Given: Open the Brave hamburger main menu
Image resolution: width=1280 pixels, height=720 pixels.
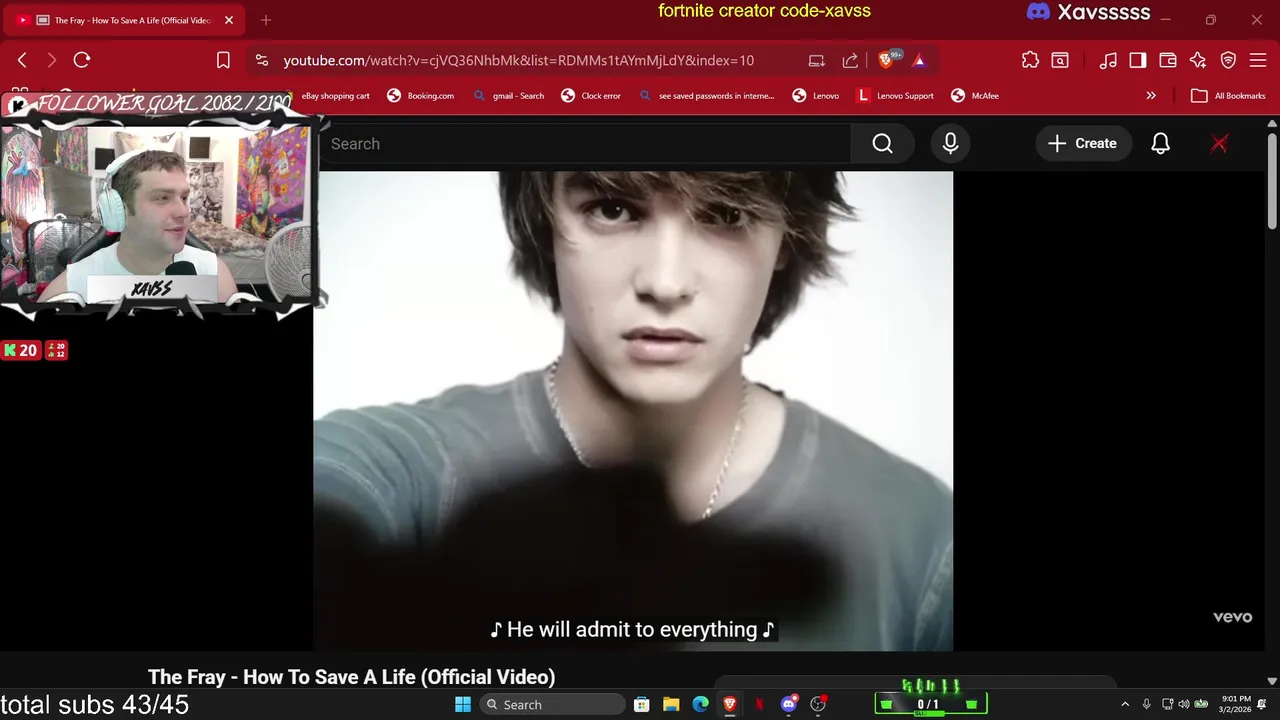Looking at the screenshot, I should pos(1258,60).
